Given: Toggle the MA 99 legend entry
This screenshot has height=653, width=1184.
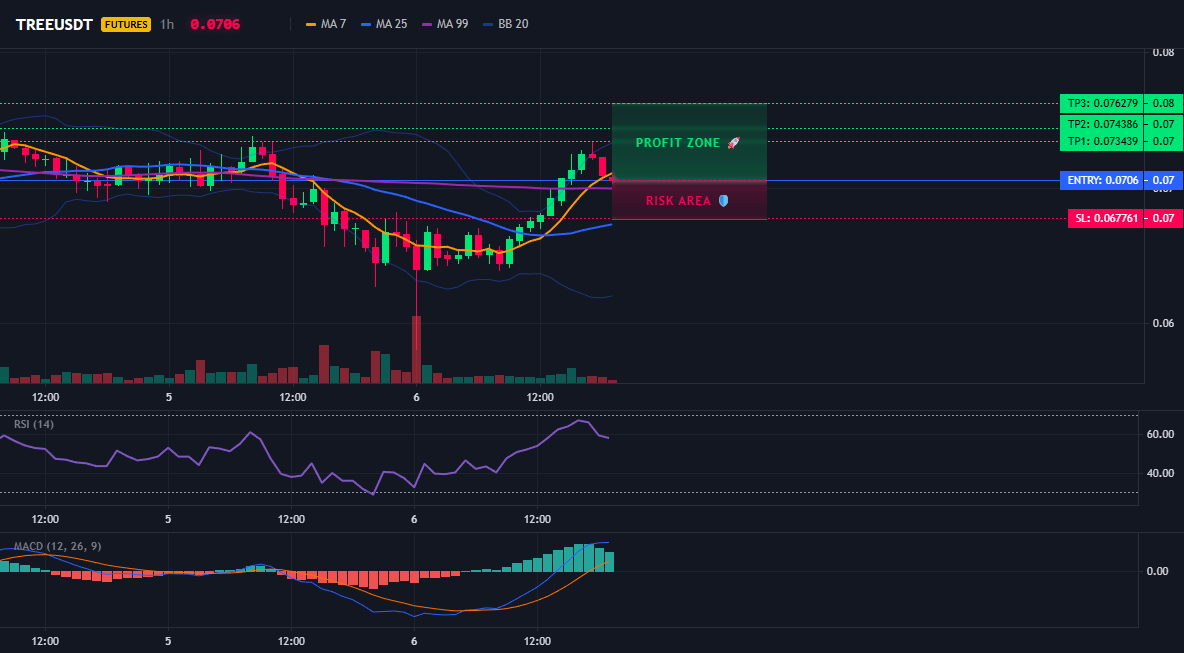Looking at the screenshot, I should coord(446,24).
